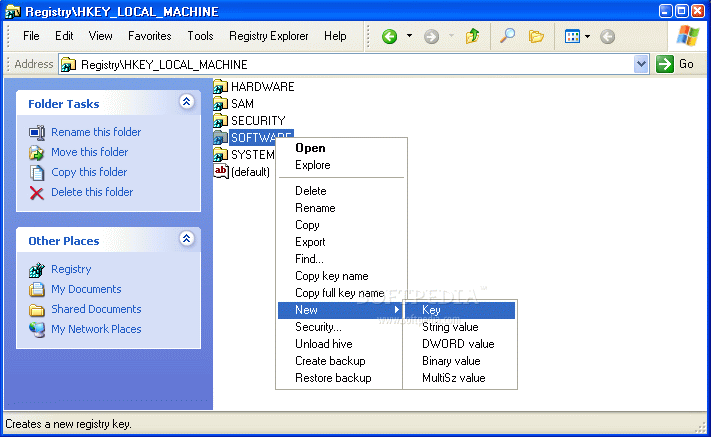Screen dimensions: 711x437
Task: Select Find... from the context menu
Action: 341,259
